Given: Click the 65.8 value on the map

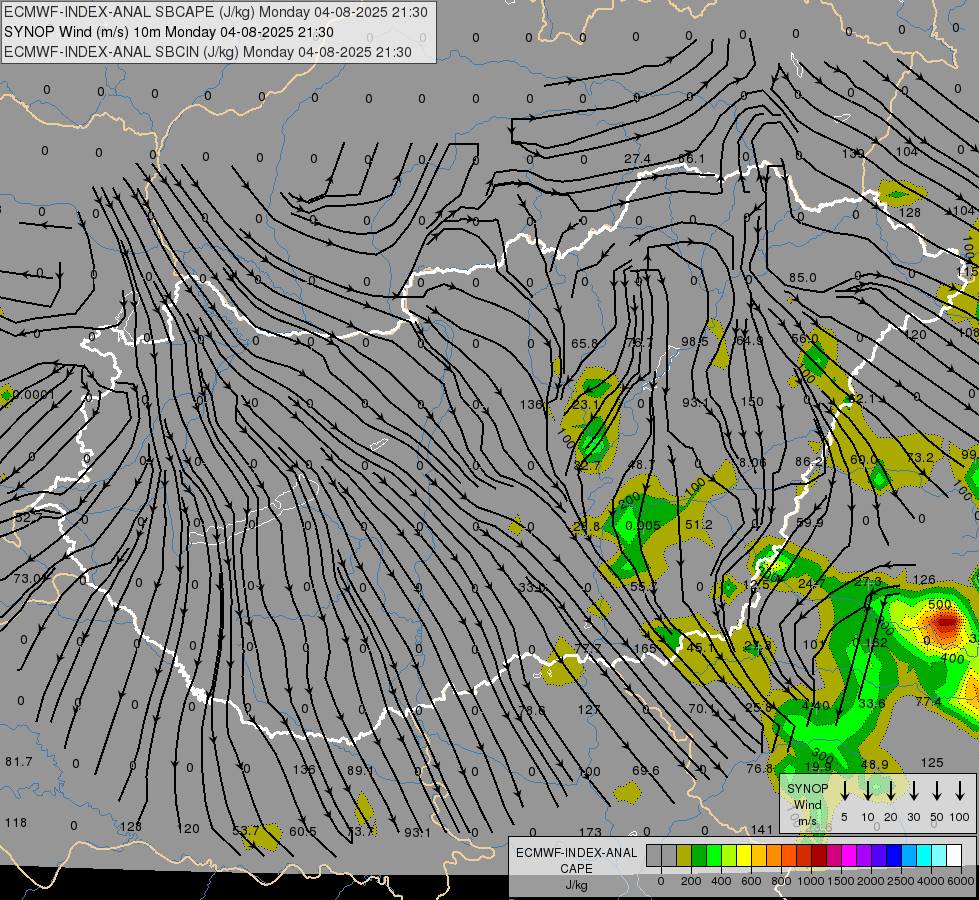Looking at the screenshot, I should [x=584, y=344].
